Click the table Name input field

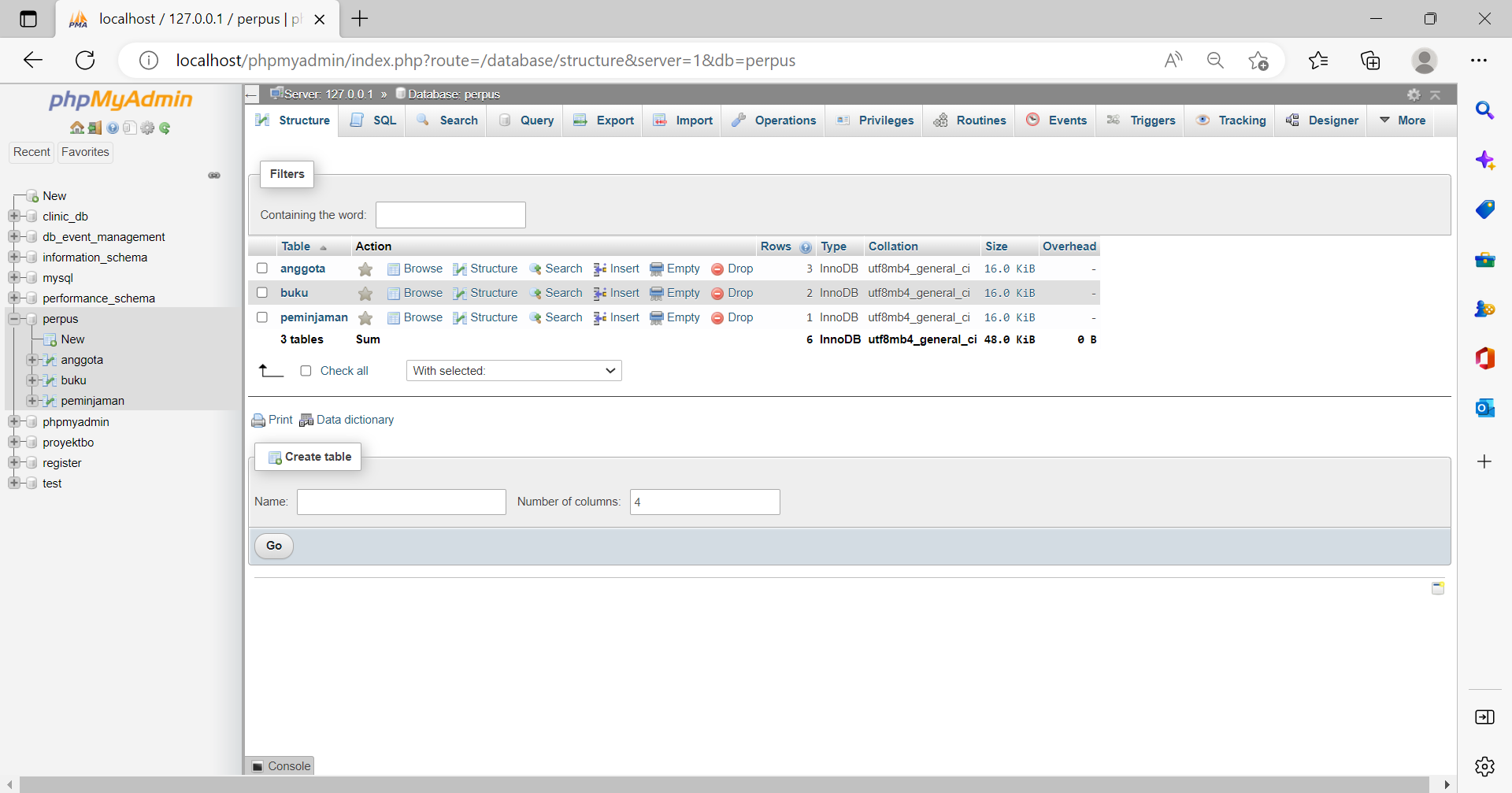(x=401, y=502)
